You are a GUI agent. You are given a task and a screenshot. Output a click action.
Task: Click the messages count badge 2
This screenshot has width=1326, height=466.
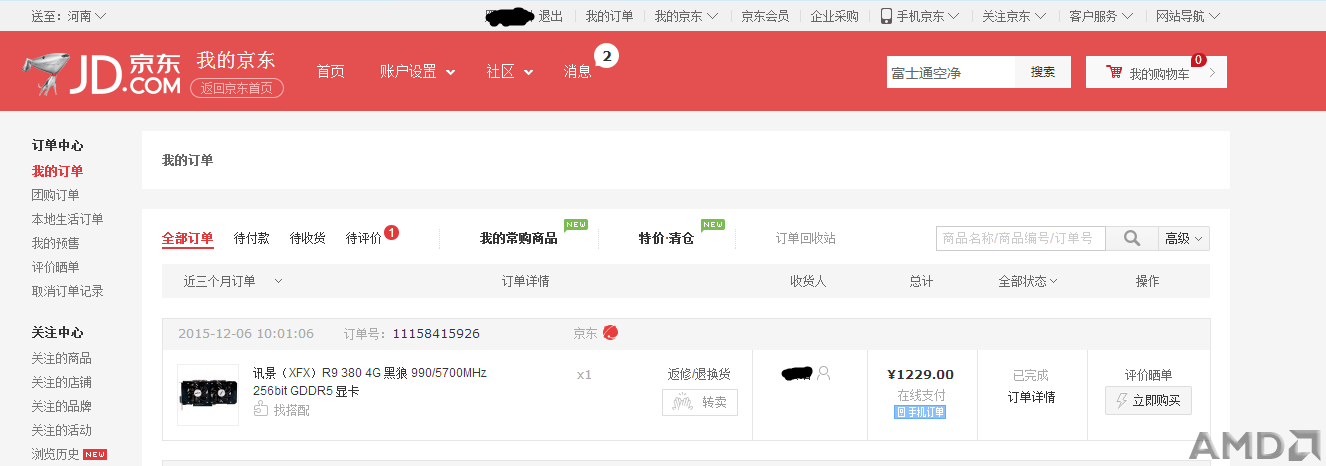606,56
